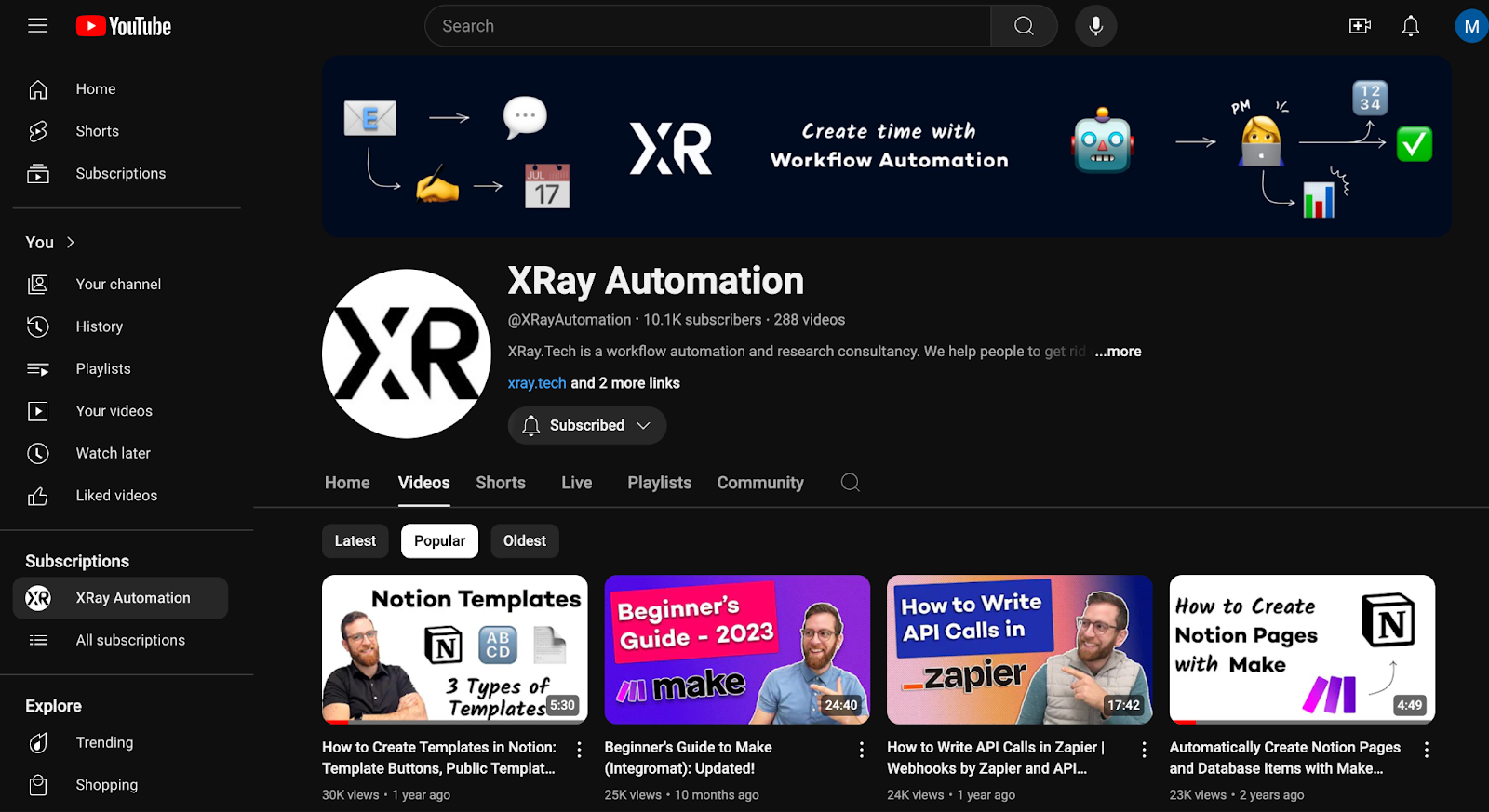1489x812 pixels.
Task: Open the Live tab
Action: coord(577,483)
